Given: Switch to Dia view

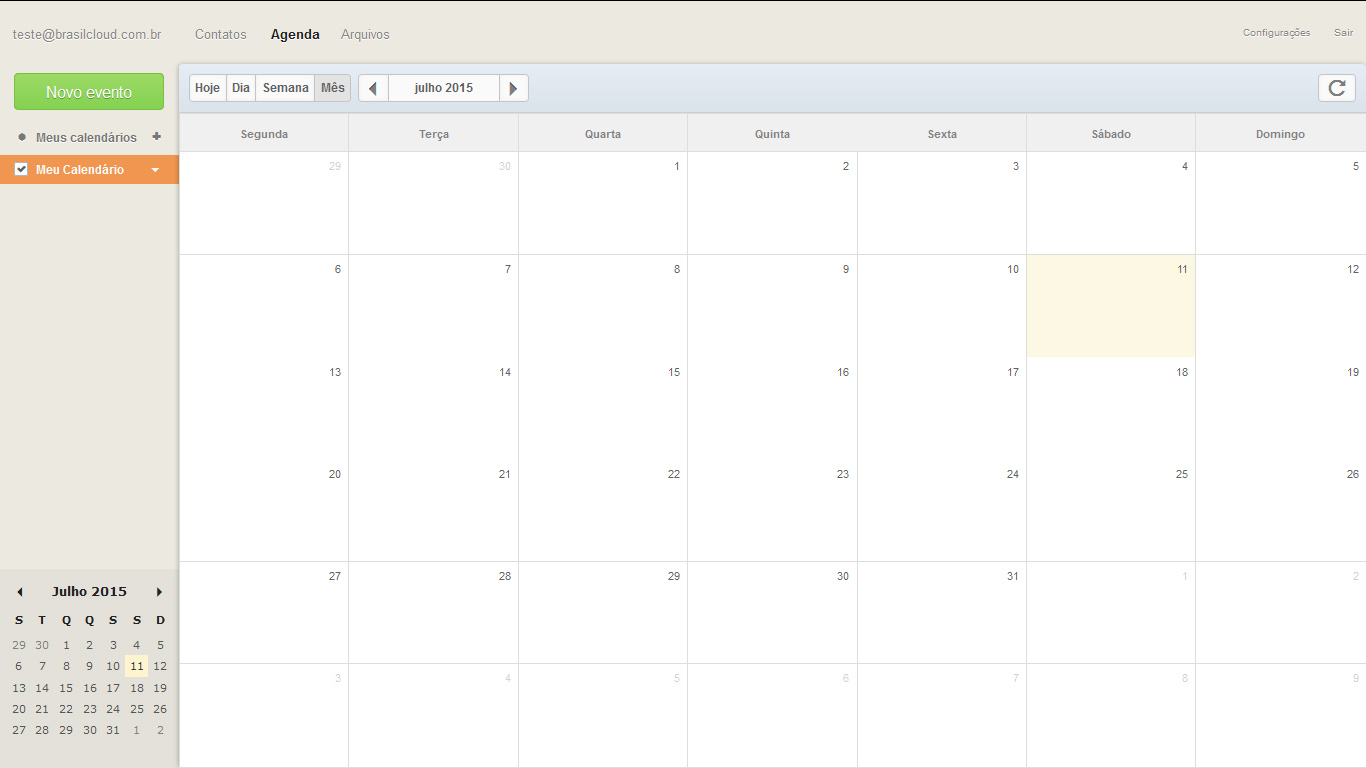Looking at the screenshot, I should click(241, 88).
